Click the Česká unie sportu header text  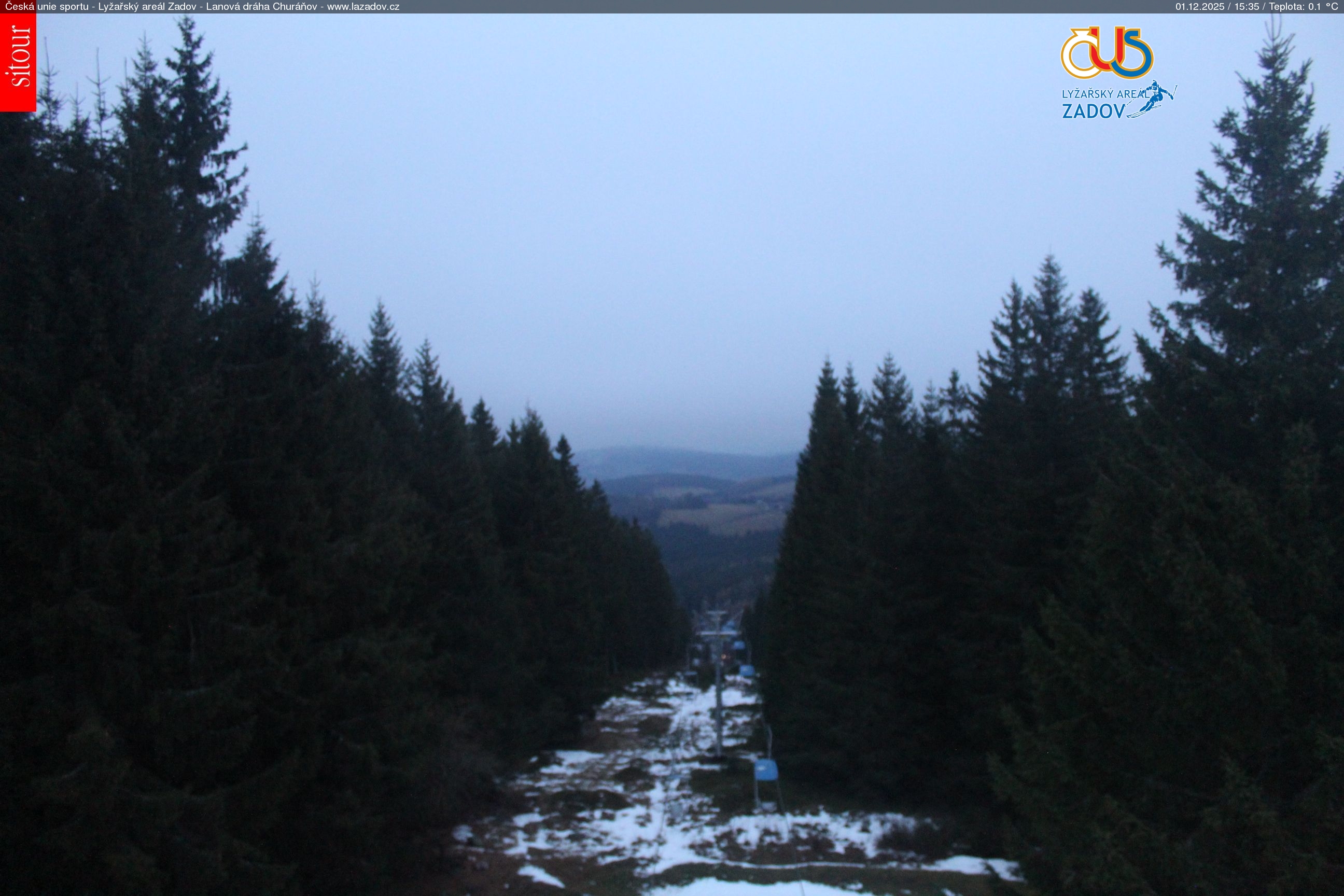point(47,7)
